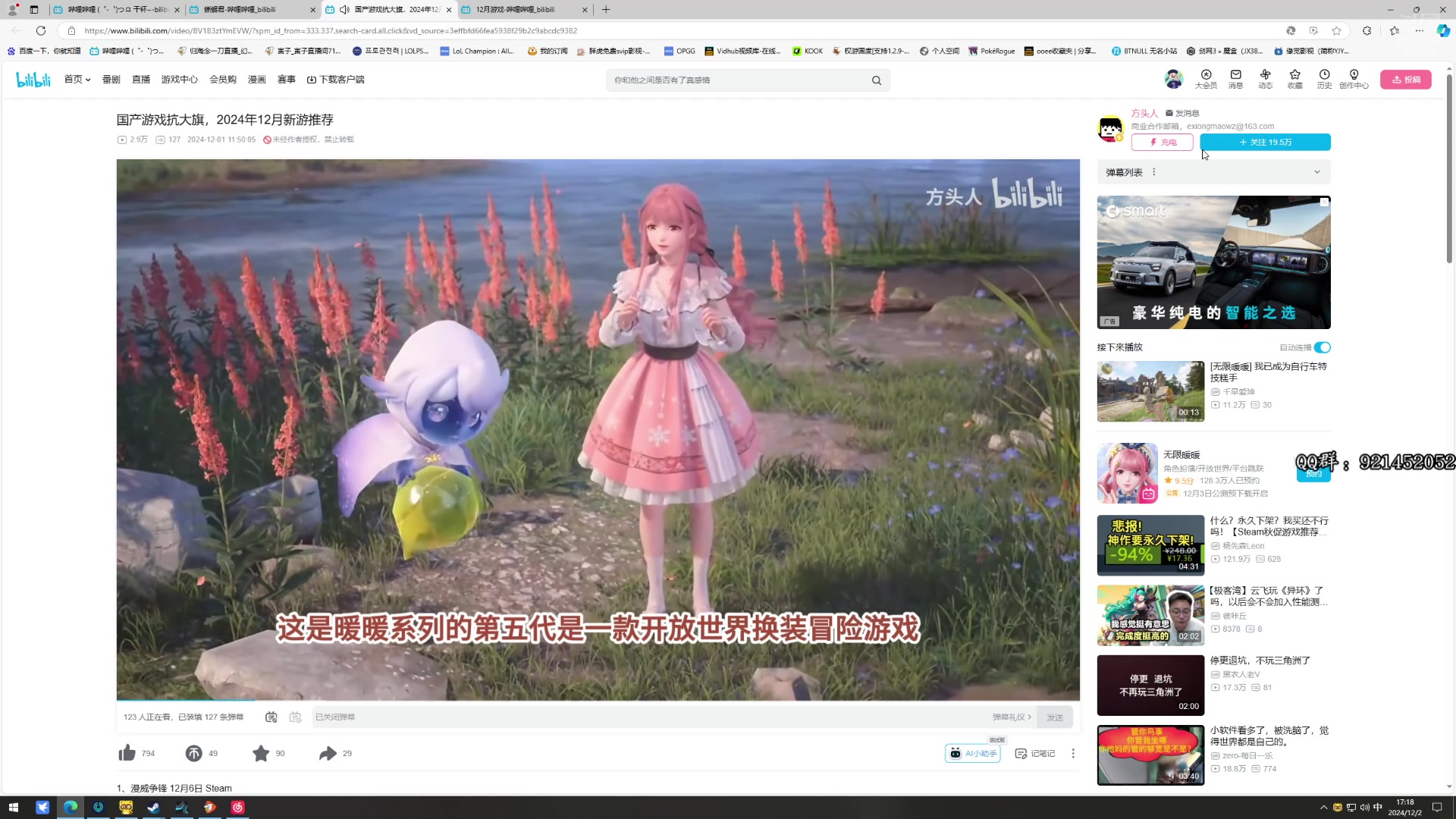Click the user avatar in the header
The image size is (1456, 819).
(x=1173, y=79)
